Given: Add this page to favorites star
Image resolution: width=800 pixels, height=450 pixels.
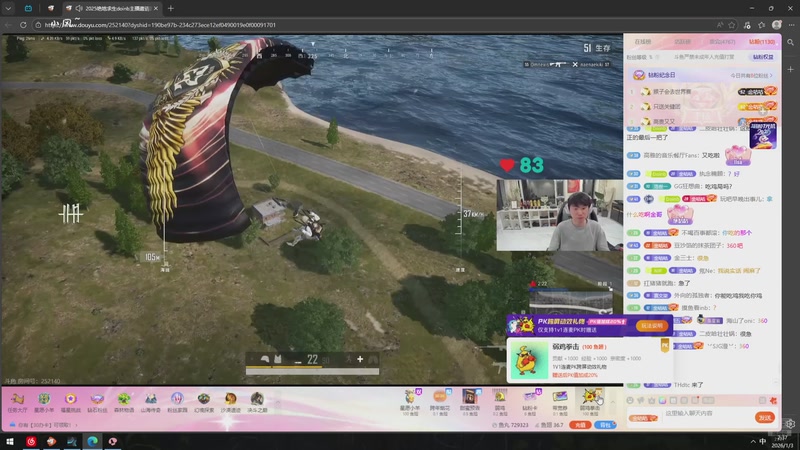Looking at the screenshot, I should click(x=732, y=24).
